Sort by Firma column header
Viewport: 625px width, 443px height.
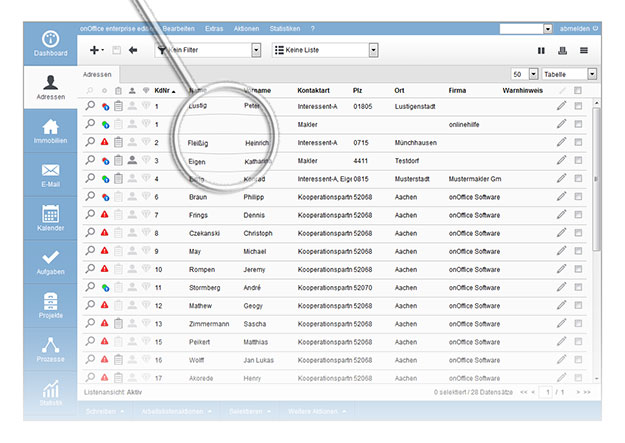[x=457, y=91]
